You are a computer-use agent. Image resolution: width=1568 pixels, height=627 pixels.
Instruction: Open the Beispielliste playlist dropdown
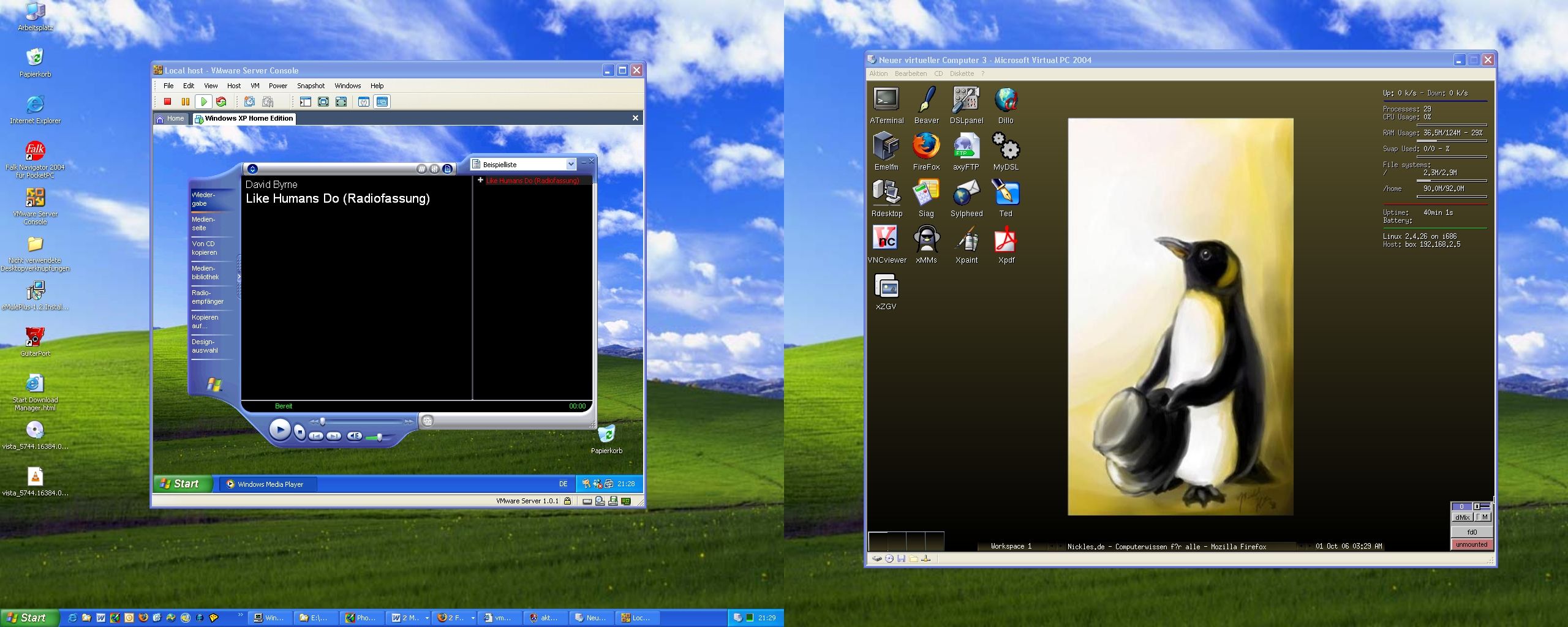571,164
